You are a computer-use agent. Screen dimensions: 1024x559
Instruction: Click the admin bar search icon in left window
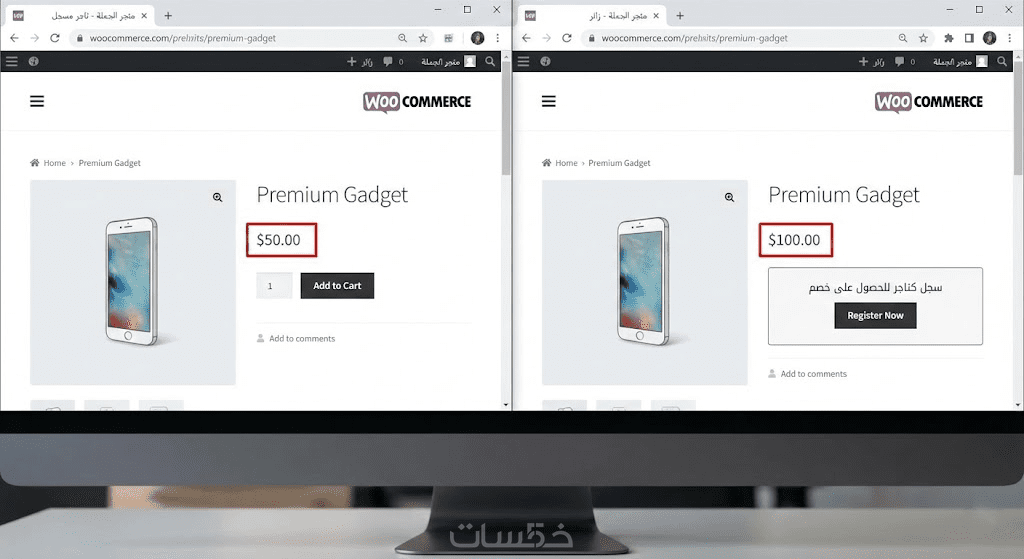[x=490, y=61]
